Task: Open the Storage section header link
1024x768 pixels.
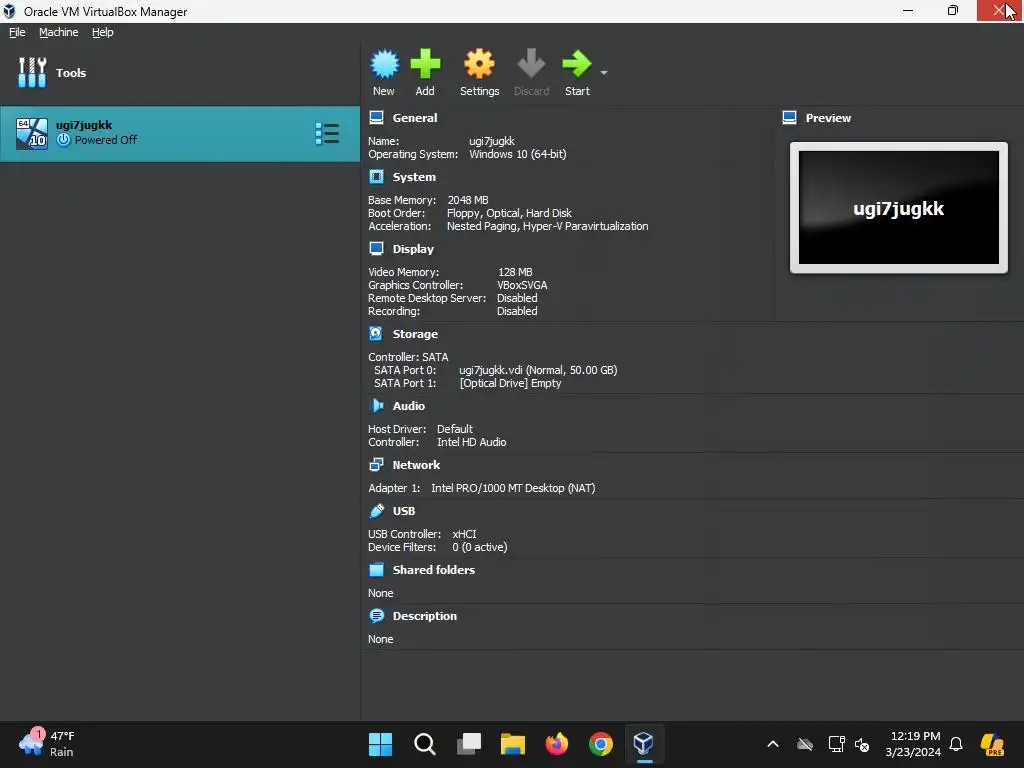Action: click(x=415, y=334)
